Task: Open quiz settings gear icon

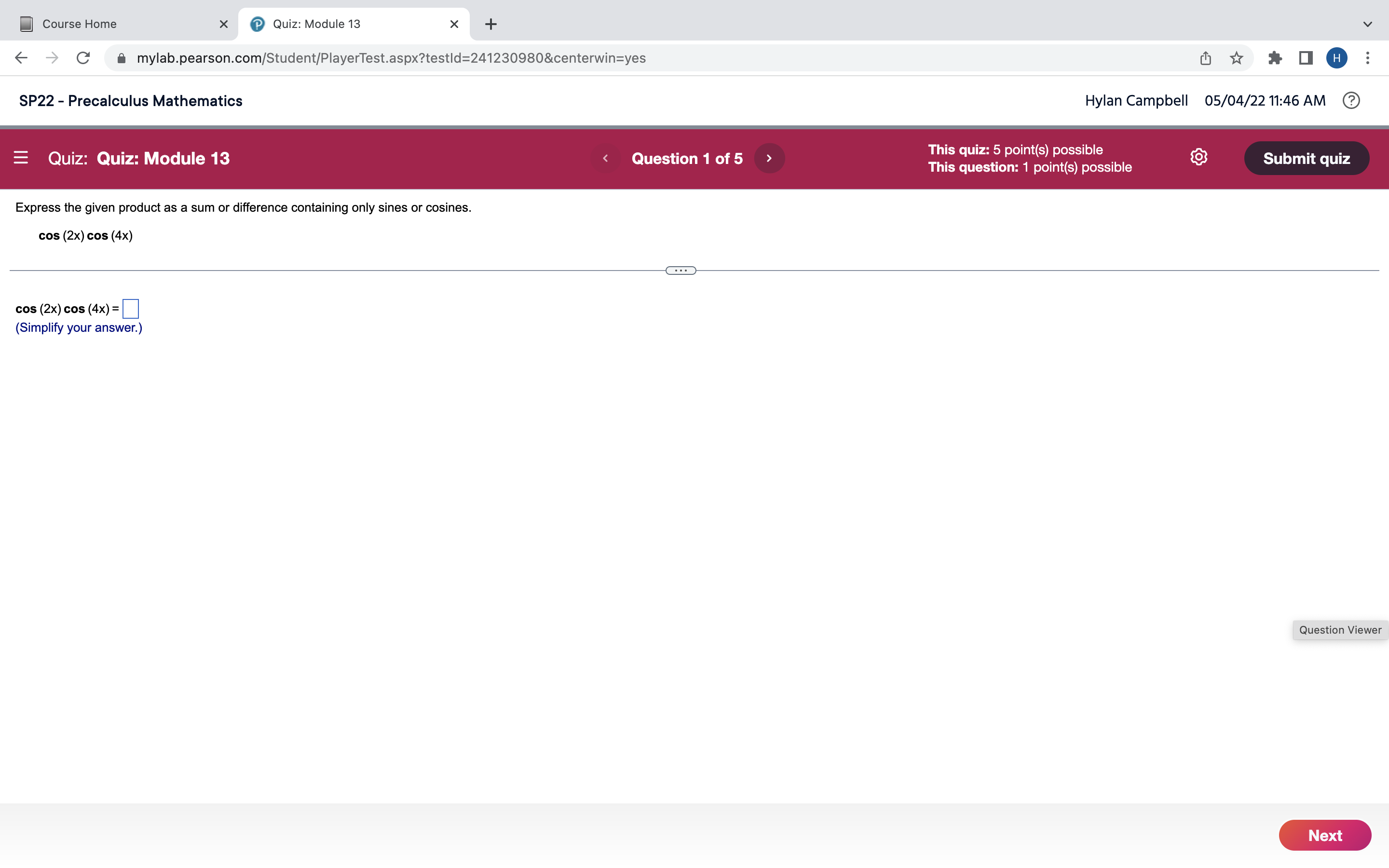Action: [1198, 157]
